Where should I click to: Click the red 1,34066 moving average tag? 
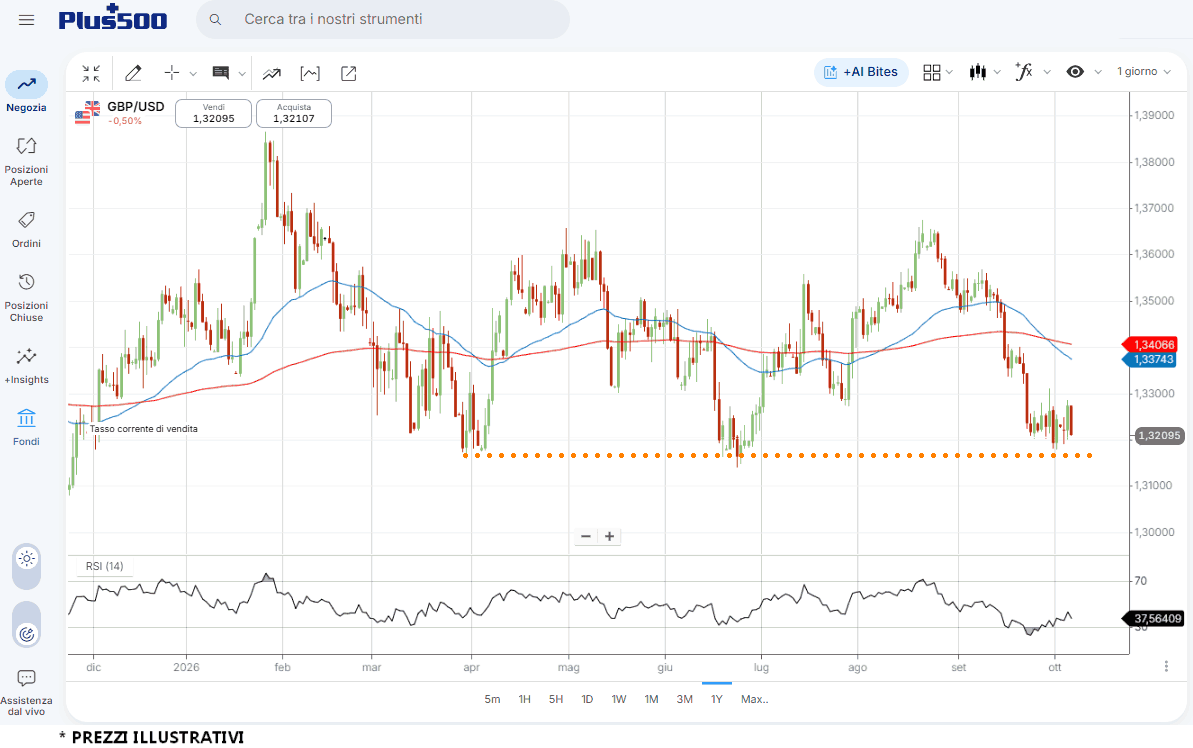click(1152, 345)
